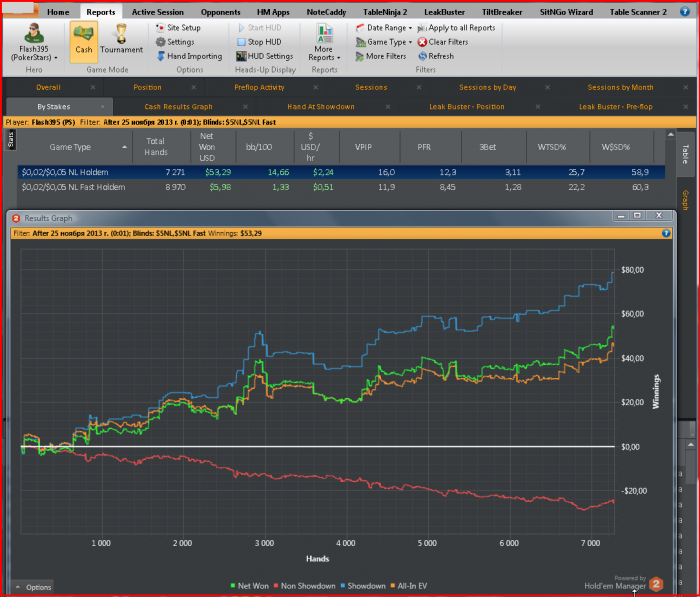The width and height of the screenshot is (700, 597).
Task: Close the Cash Results Graph tab
Action: tap(245, 107)
